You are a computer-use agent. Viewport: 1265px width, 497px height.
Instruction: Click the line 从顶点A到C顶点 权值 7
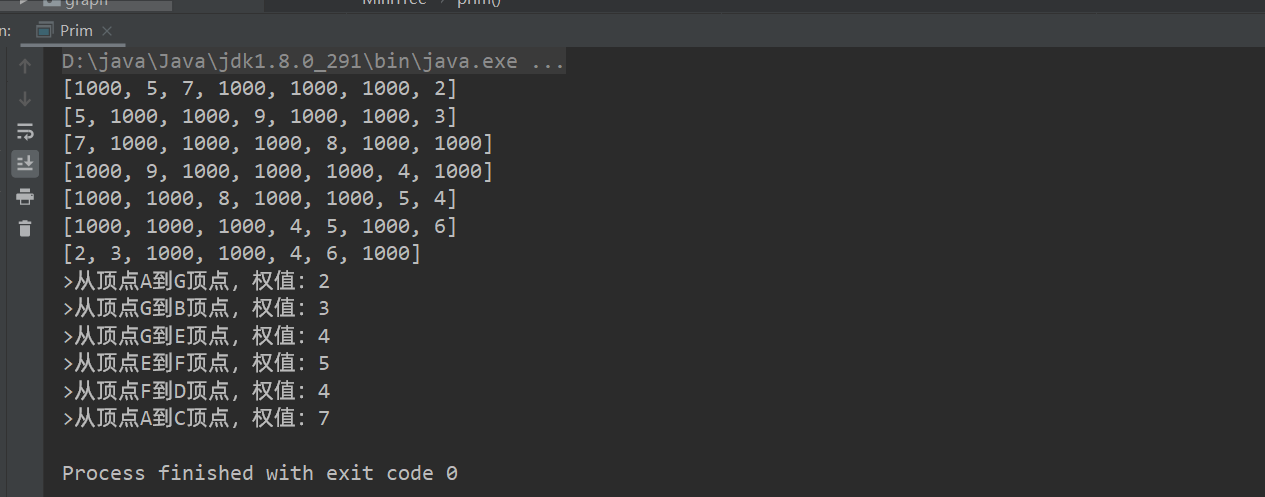(196, 418)
